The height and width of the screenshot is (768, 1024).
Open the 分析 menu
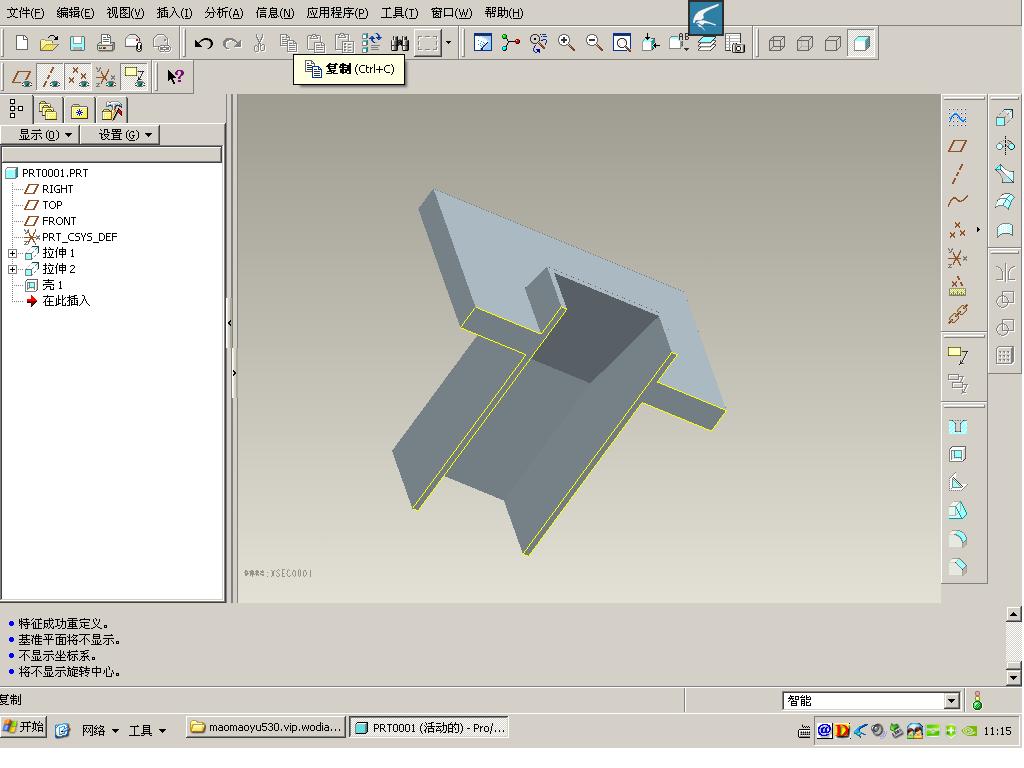224,13
